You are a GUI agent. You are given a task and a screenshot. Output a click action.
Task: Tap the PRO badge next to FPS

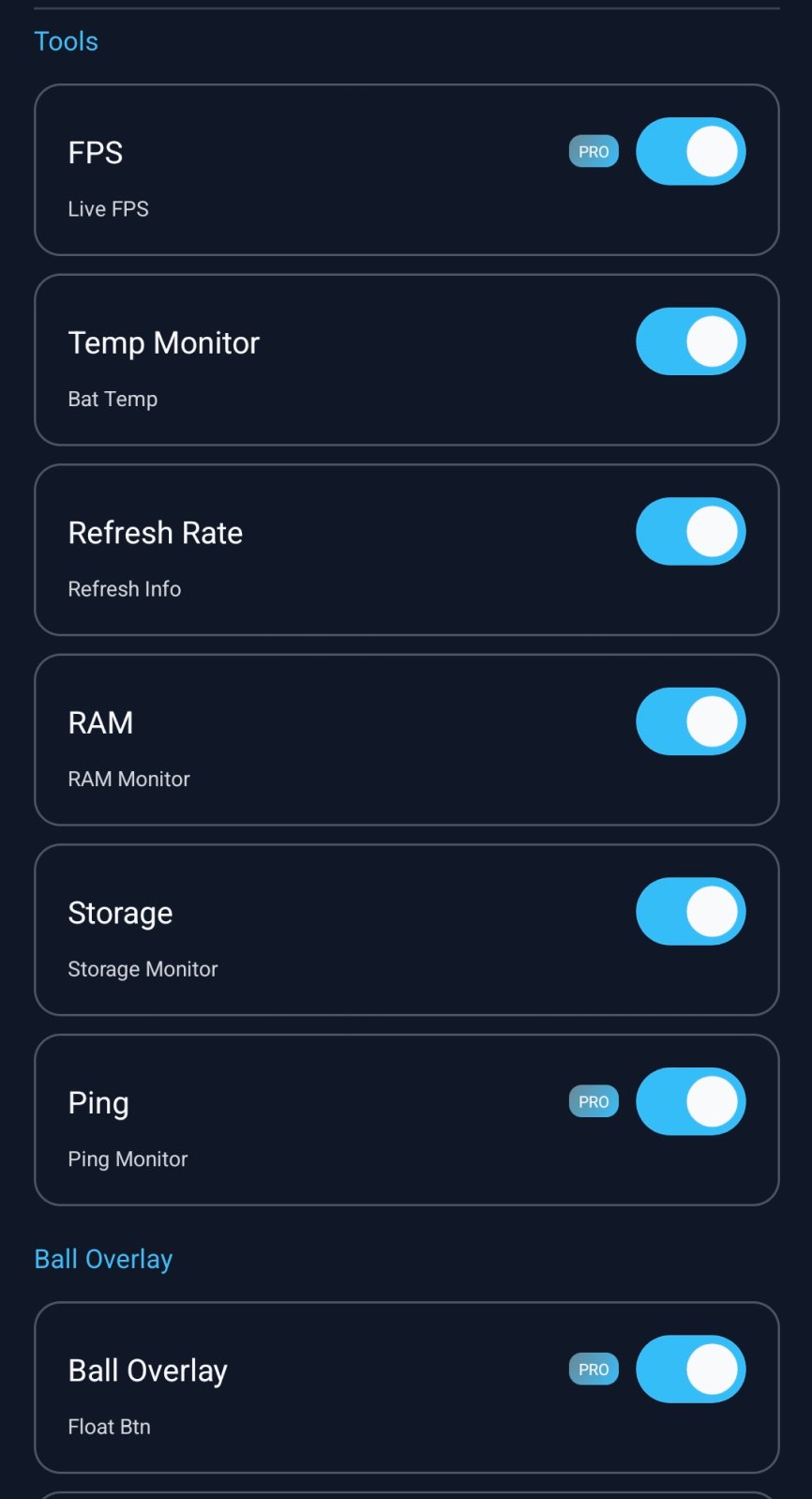coord(594,151)
